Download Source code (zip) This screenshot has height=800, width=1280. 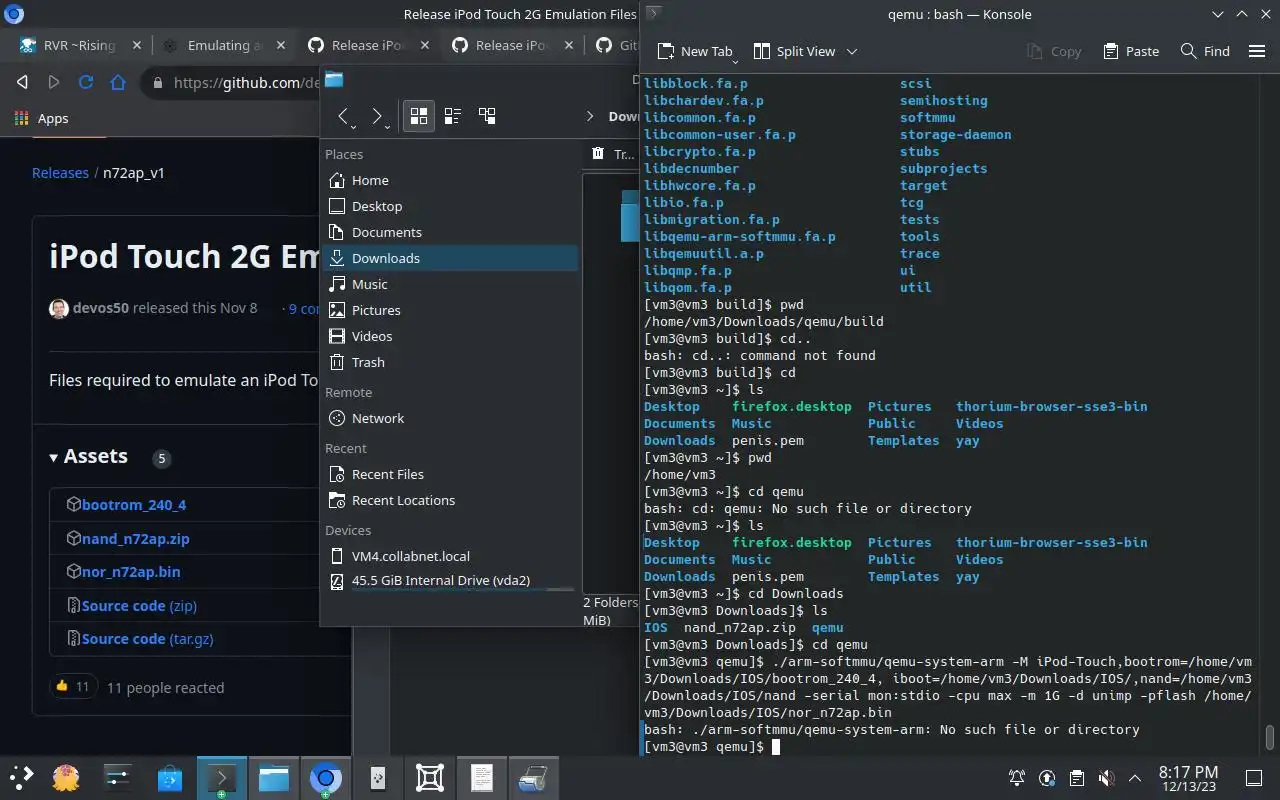tap(139, 605)
